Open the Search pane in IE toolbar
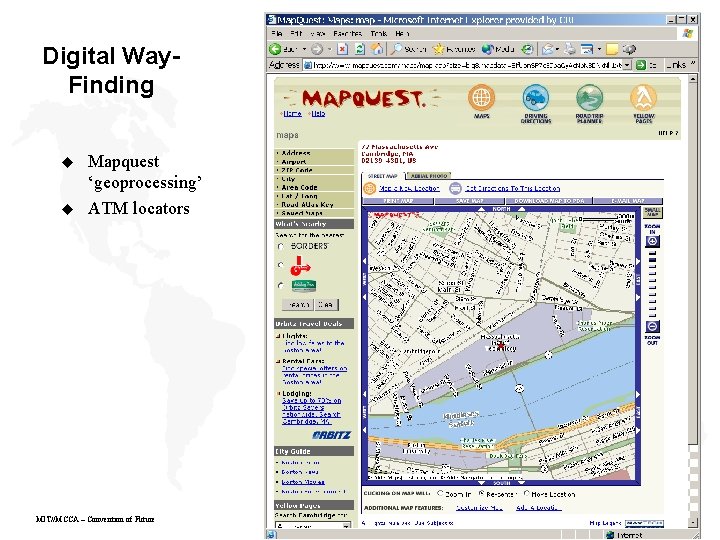720x540 pixels. 408,49
